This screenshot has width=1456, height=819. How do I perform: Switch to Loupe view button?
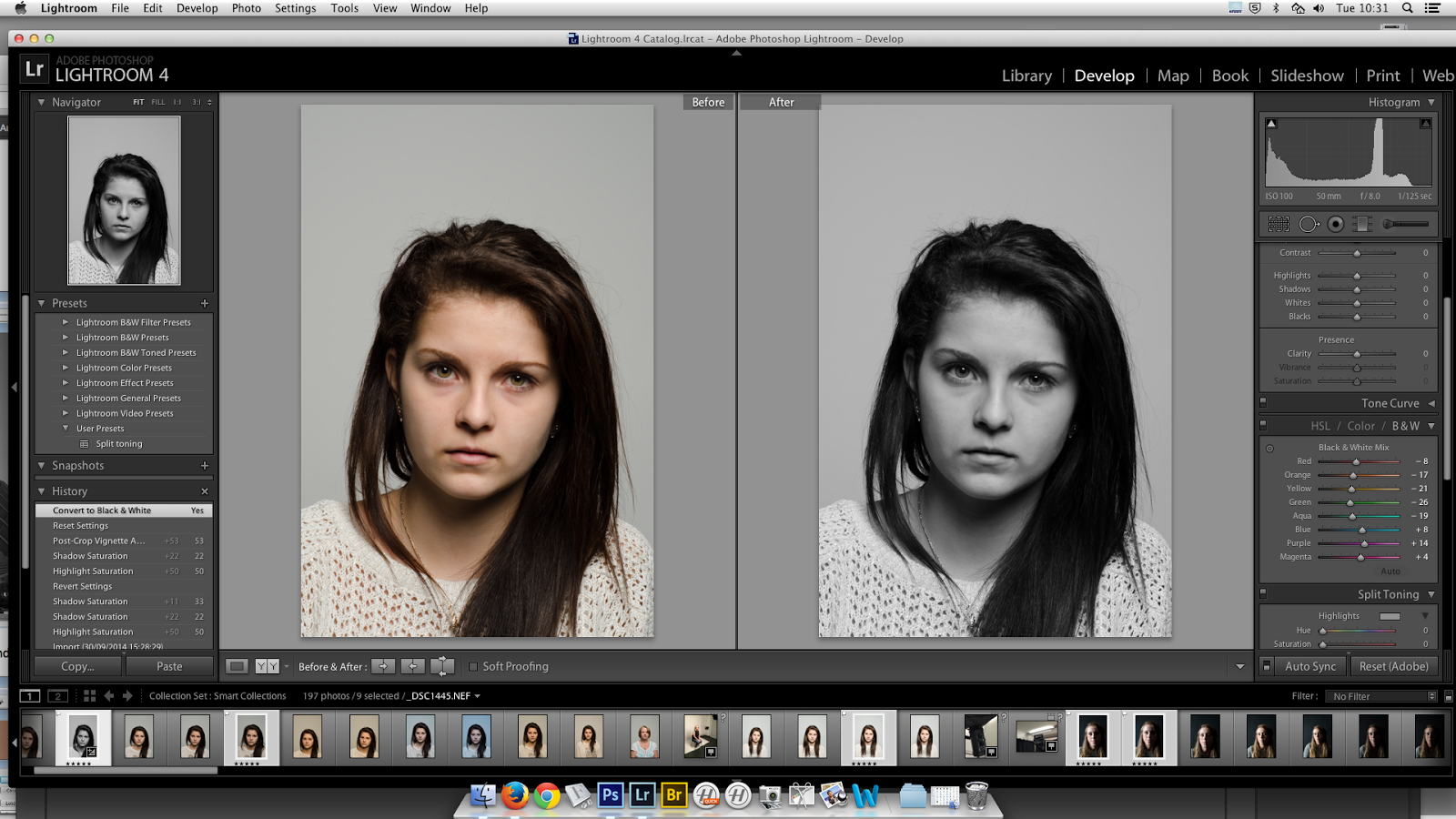[237, 666]
